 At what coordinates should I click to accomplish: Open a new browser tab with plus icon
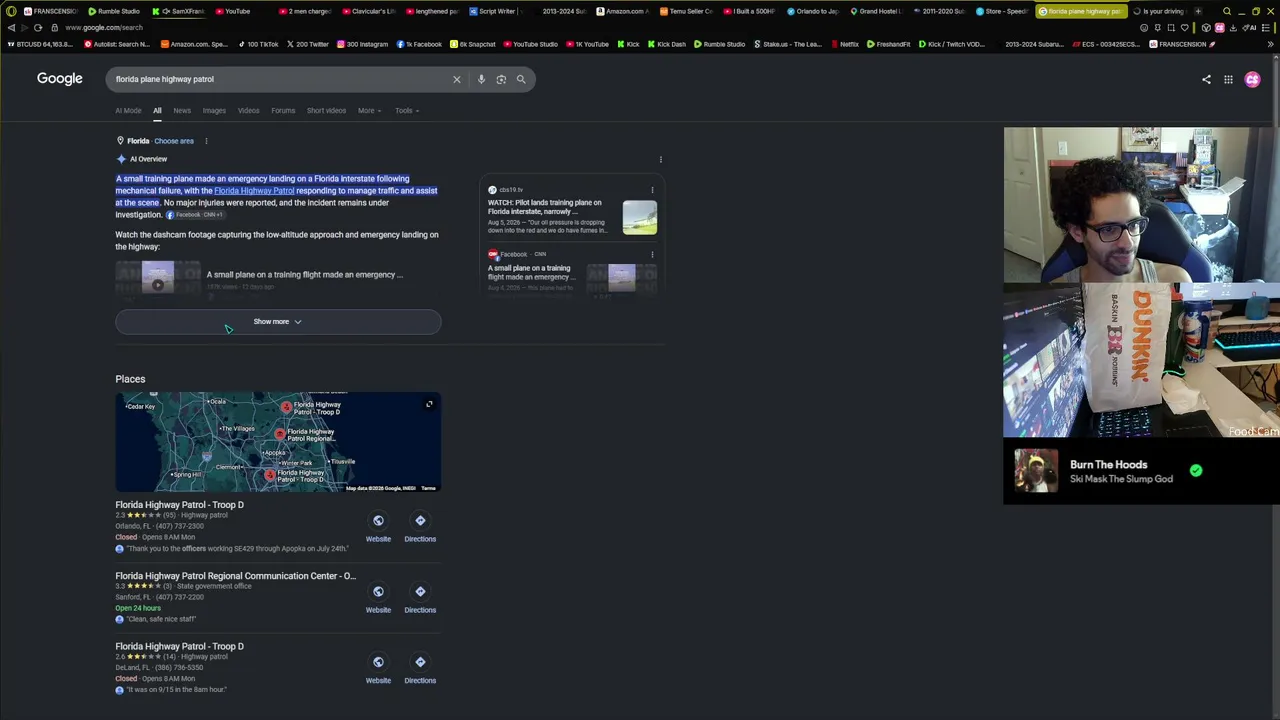point(1198,11)
